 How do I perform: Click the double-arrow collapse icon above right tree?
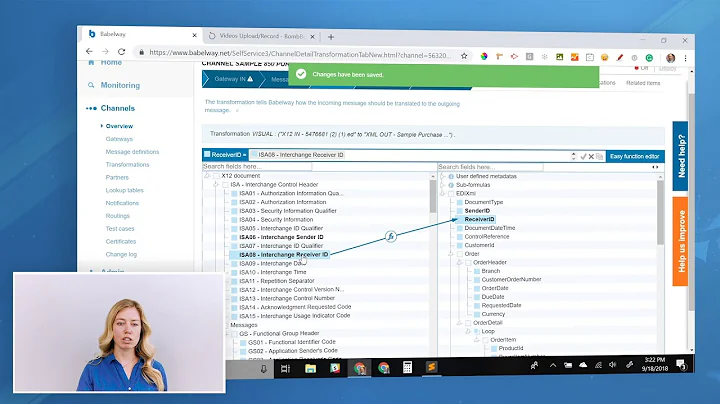click(x=655, y=167)
